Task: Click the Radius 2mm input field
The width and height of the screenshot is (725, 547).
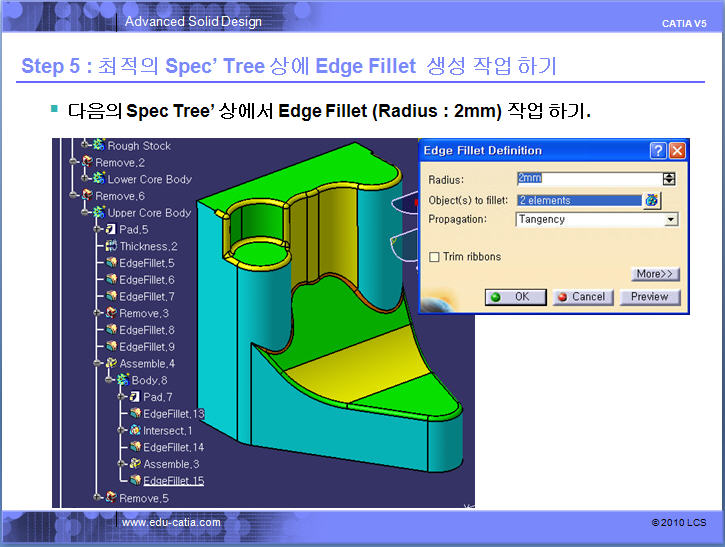Action: point(590,178)
